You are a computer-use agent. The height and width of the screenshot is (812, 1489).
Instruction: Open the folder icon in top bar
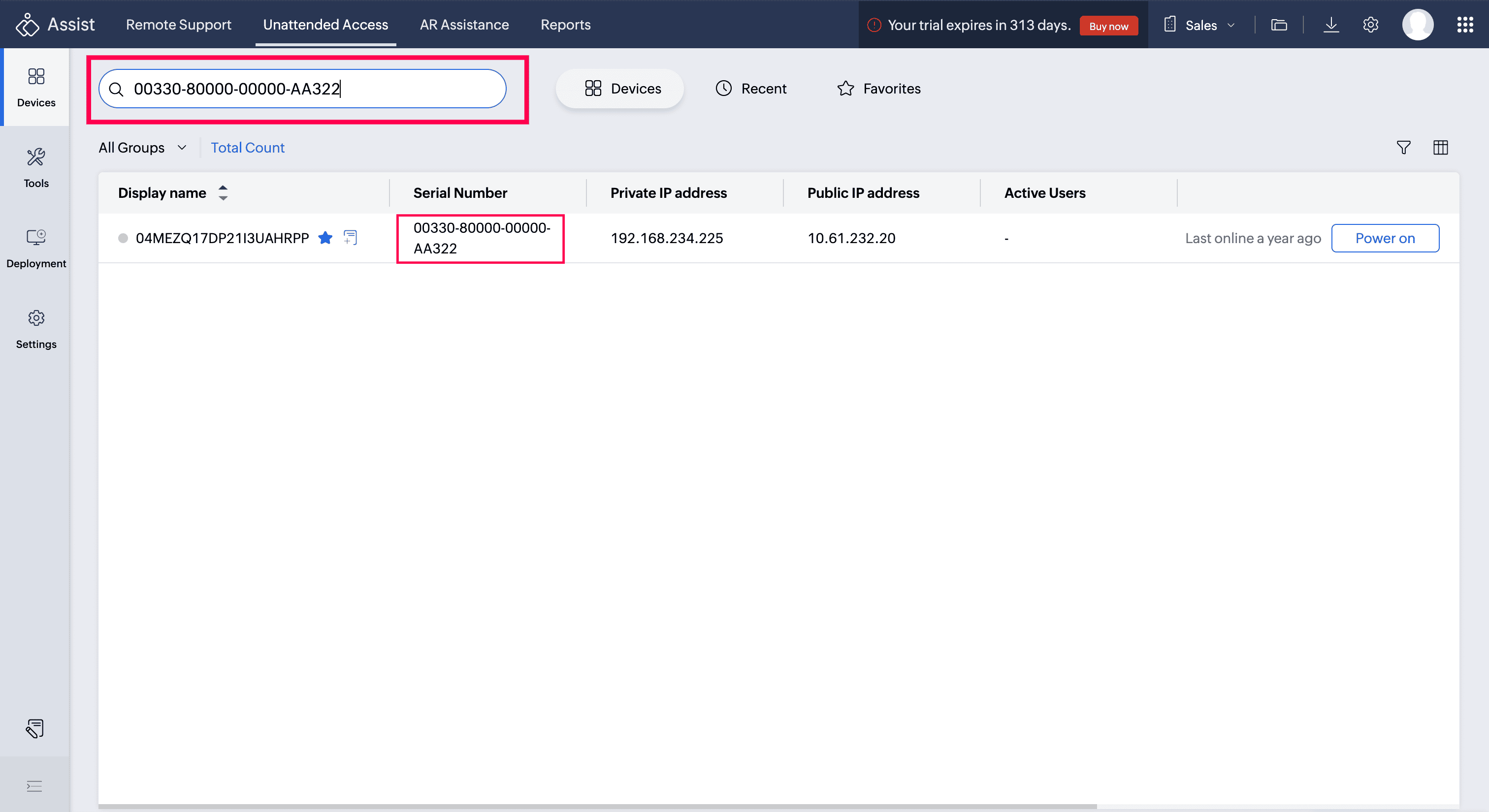click(x=1279, y=25)
